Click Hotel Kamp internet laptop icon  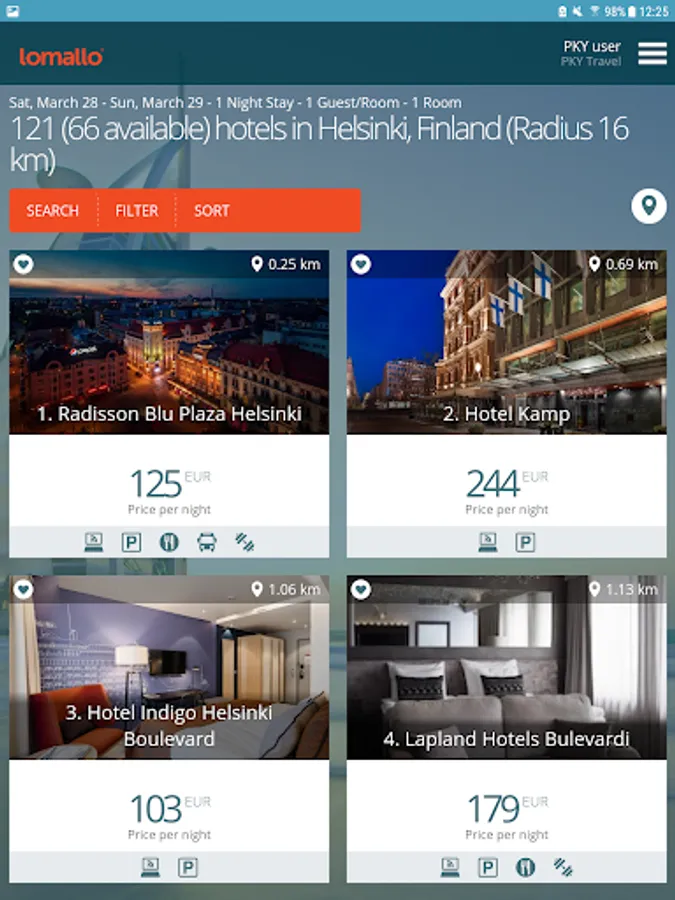pos(488,542)
